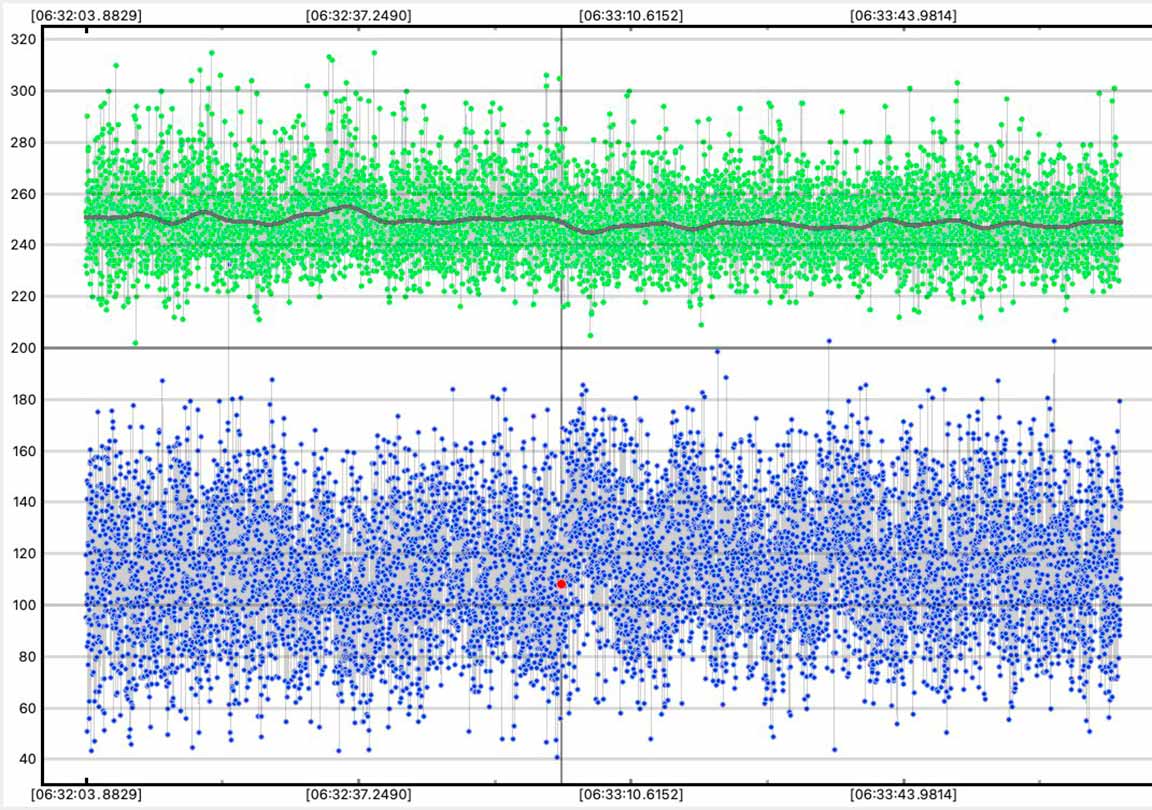
Task: Click the bottom timestamp 06:33:43.9814
Action: [902, 794]
